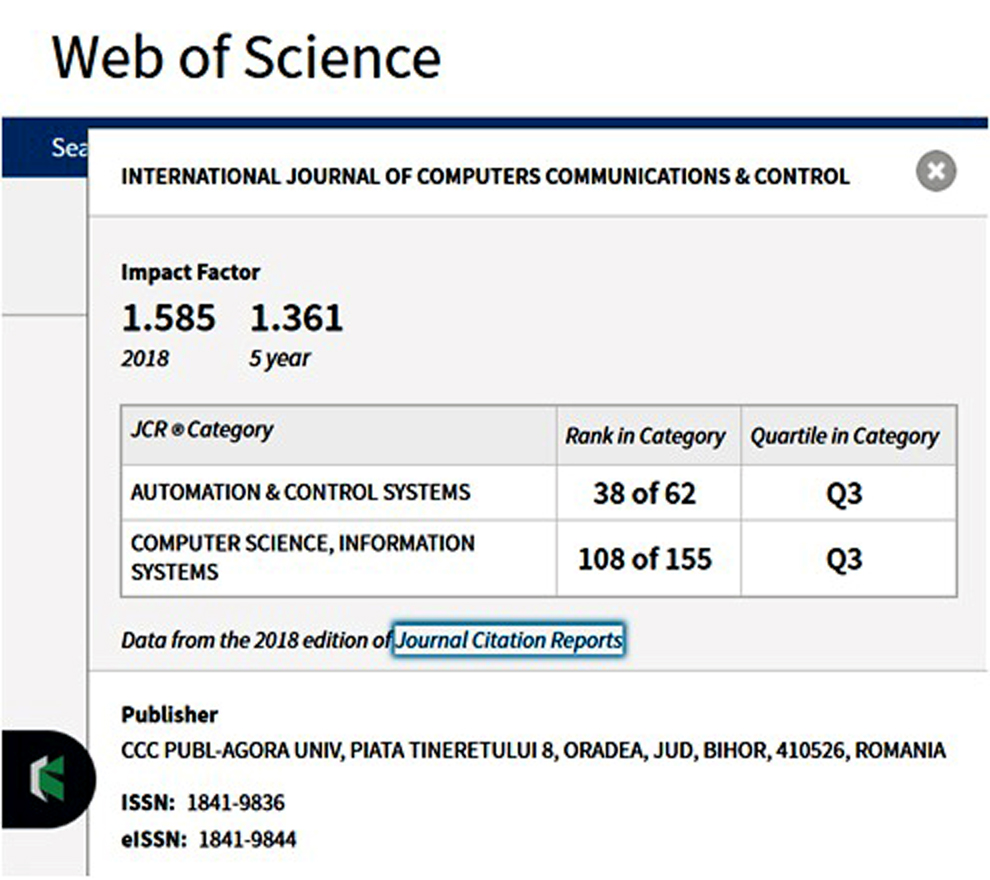Select the 2018 impact factor value 1.585
The image size is (990, 880).
tap(168, 319)
